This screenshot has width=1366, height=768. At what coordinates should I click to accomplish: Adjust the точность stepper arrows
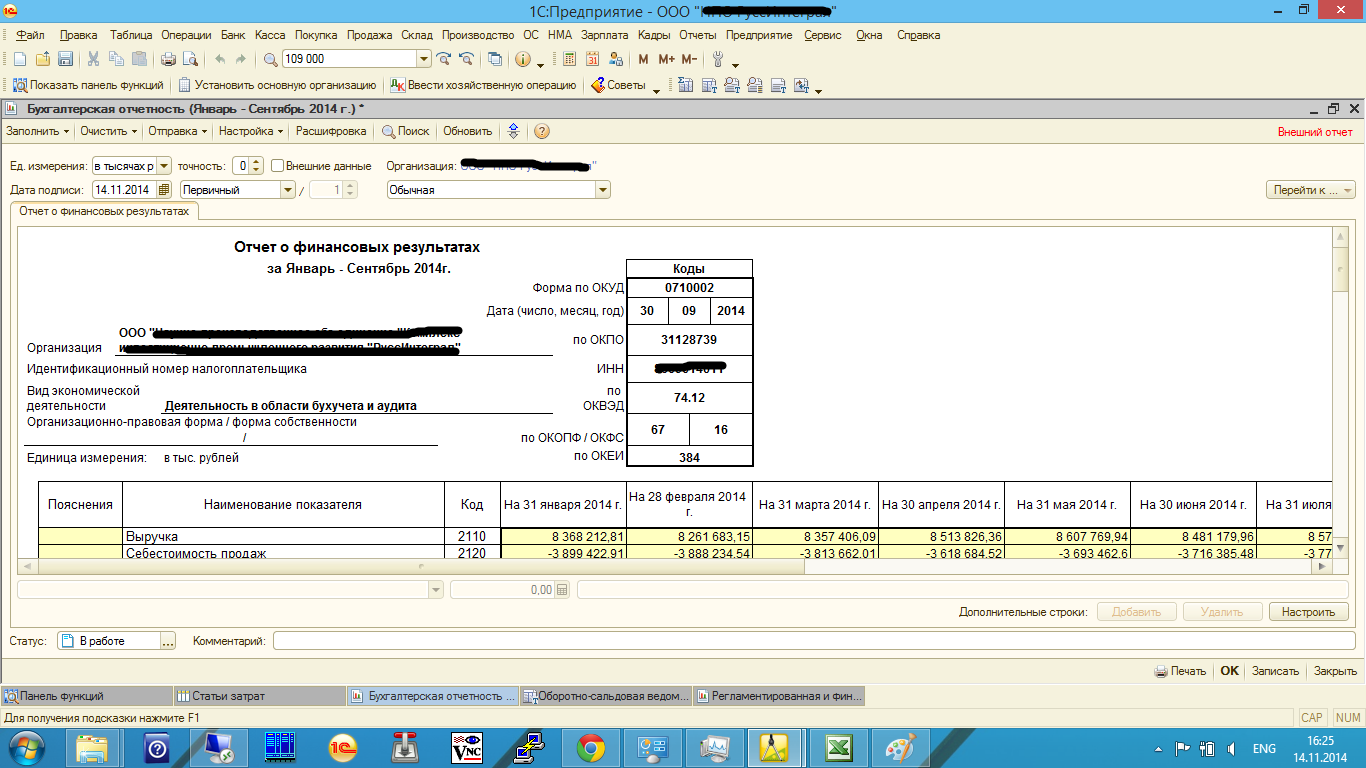click(x=256, y=166)
